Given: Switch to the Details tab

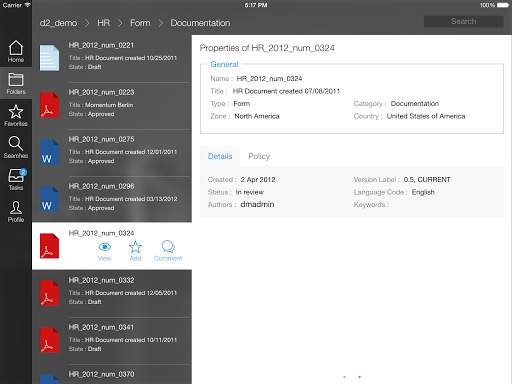Looking at the screenshot, I should click(x=220, y=156).
